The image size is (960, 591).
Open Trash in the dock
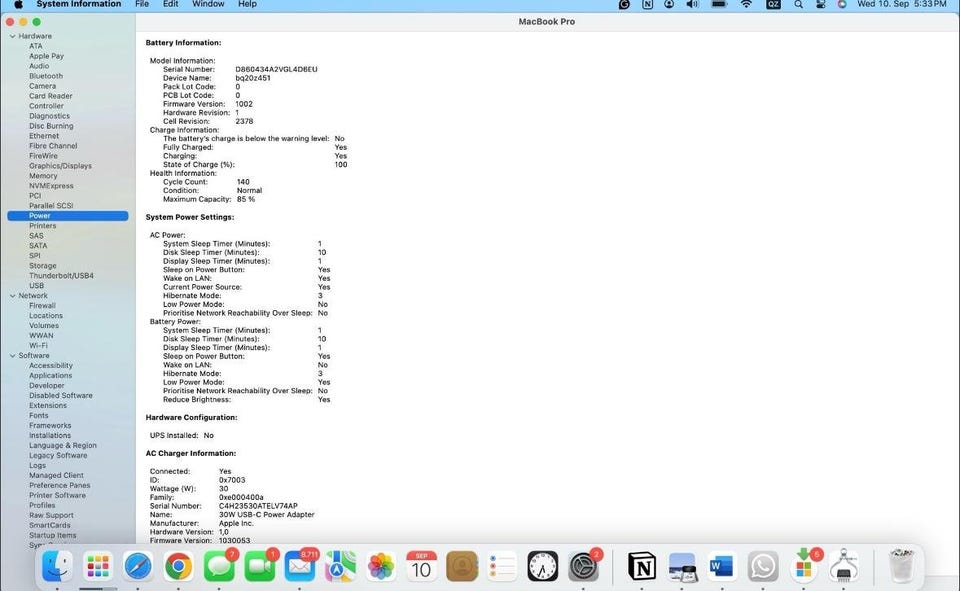[902, 567]
